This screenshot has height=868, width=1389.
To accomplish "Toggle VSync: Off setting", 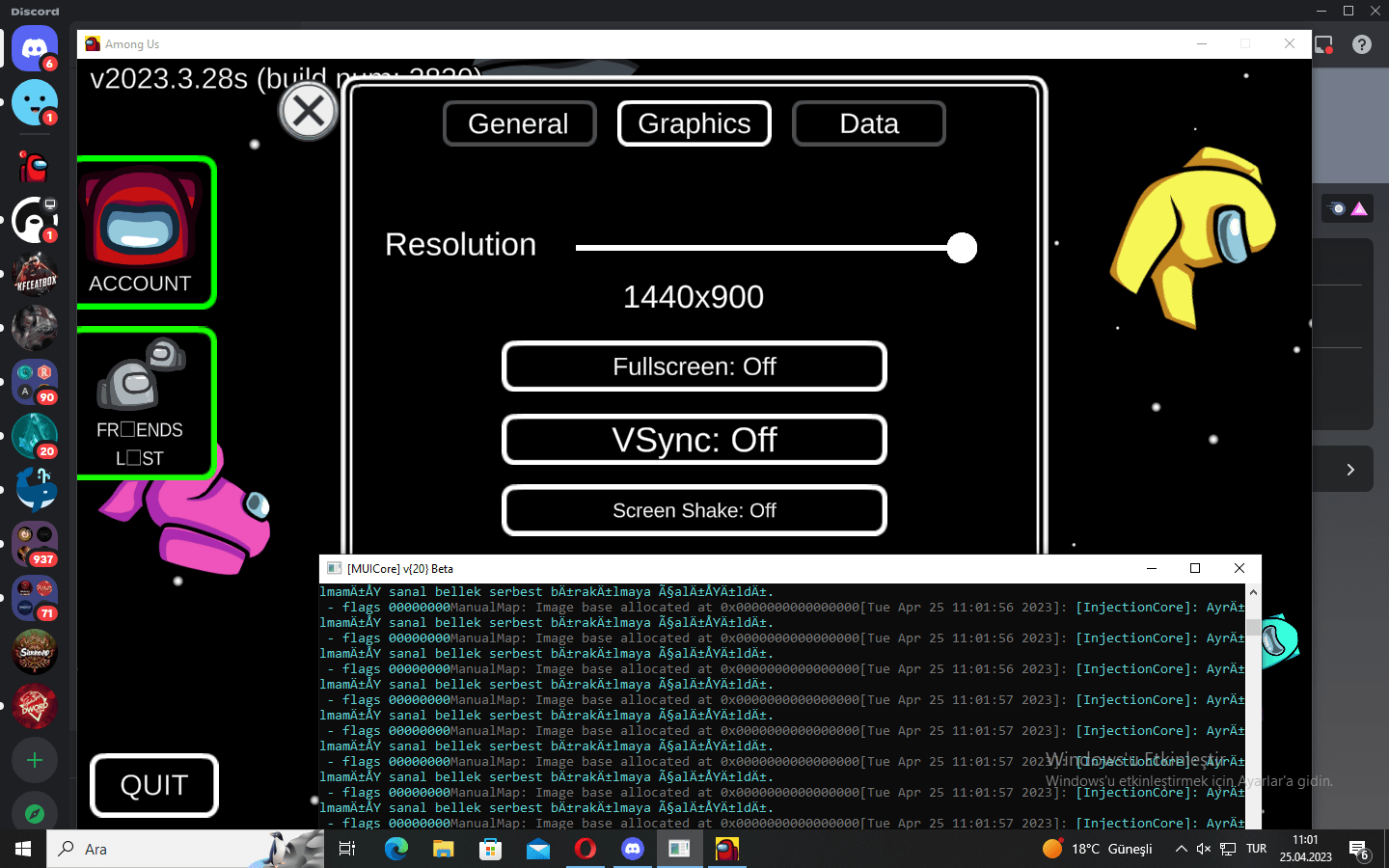I will [x=694, y=440].
